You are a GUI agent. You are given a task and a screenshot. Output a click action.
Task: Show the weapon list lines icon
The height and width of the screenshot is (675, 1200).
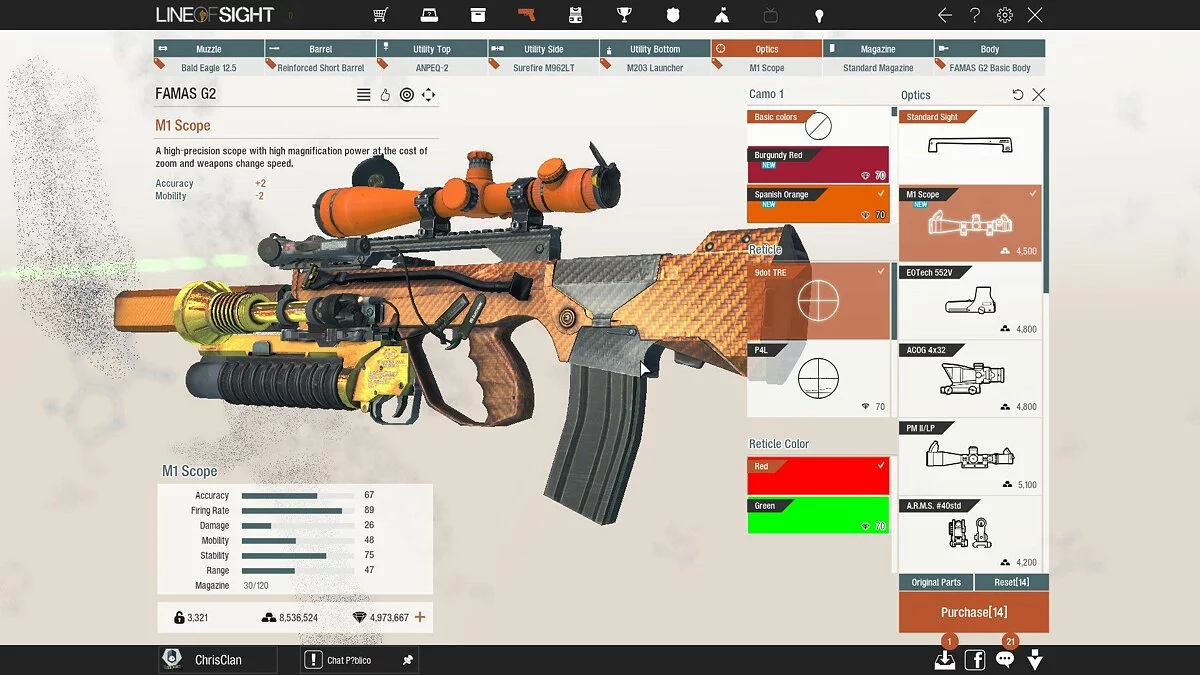pyautogui.click(x=364, y=95)
